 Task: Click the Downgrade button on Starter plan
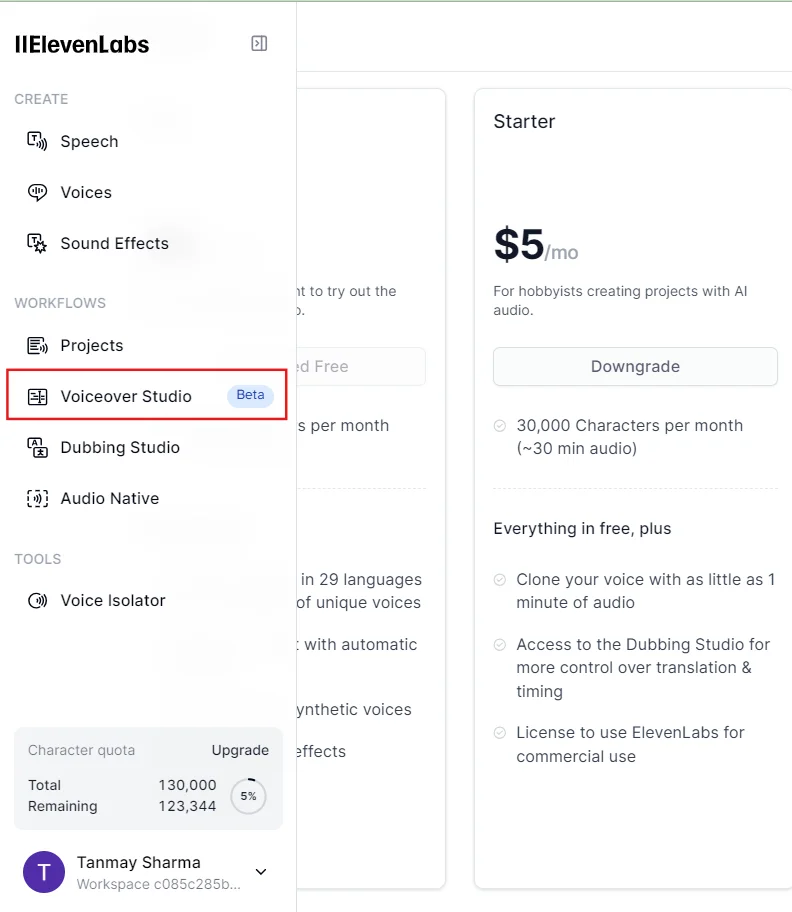click(635, 366)
